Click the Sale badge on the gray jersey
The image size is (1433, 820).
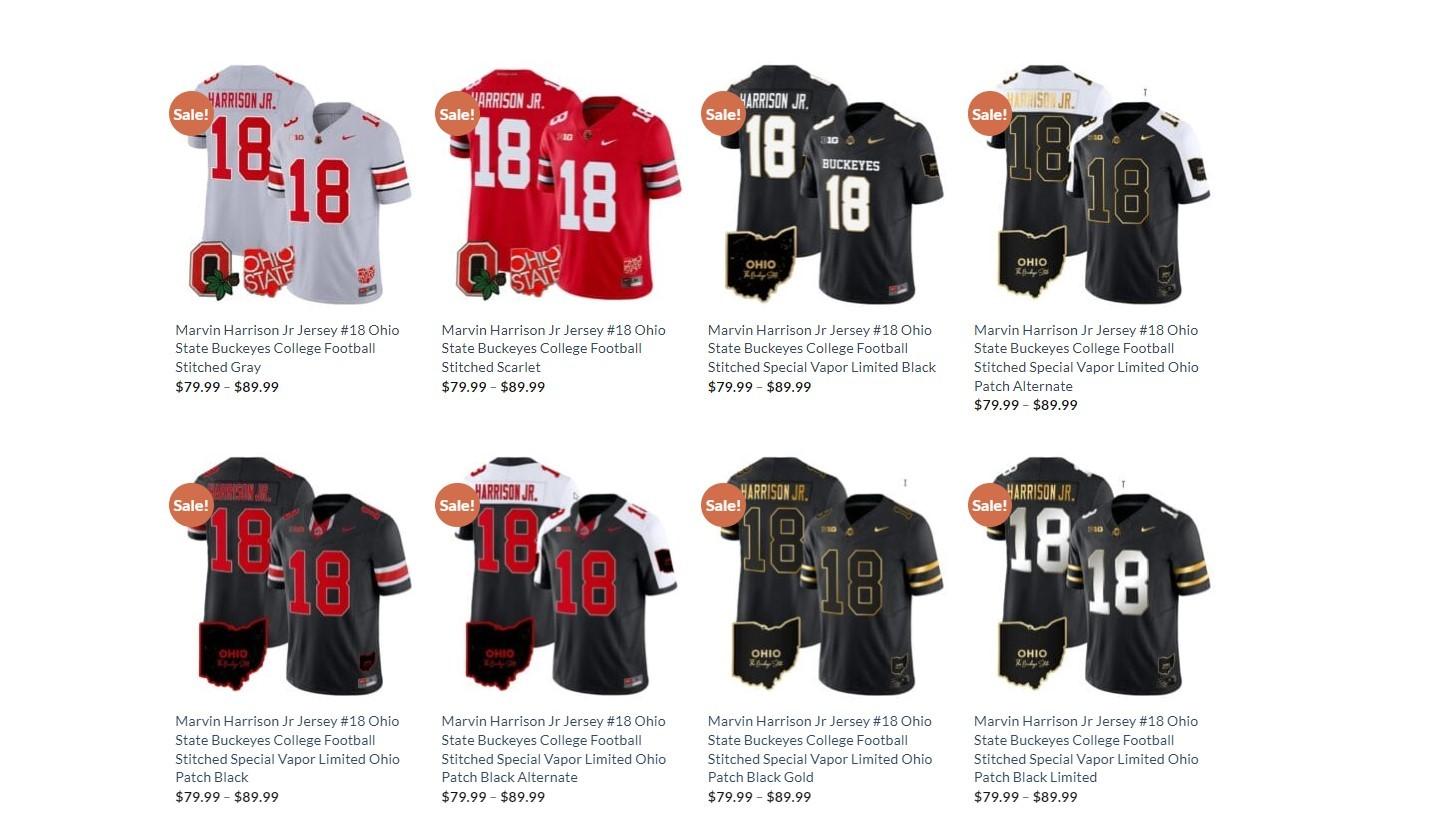pos(190,113)
